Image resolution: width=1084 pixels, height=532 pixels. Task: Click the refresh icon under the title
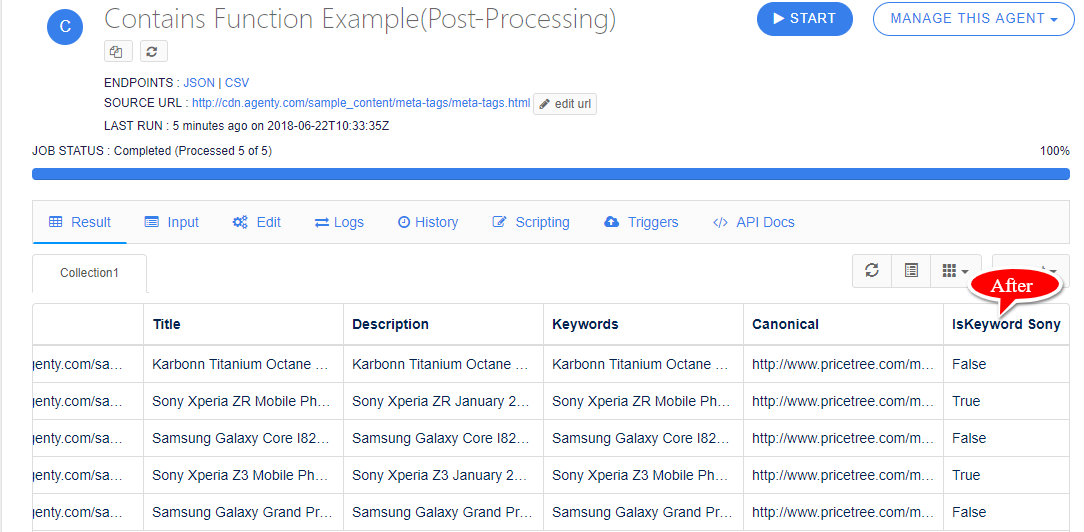point(153,51)
